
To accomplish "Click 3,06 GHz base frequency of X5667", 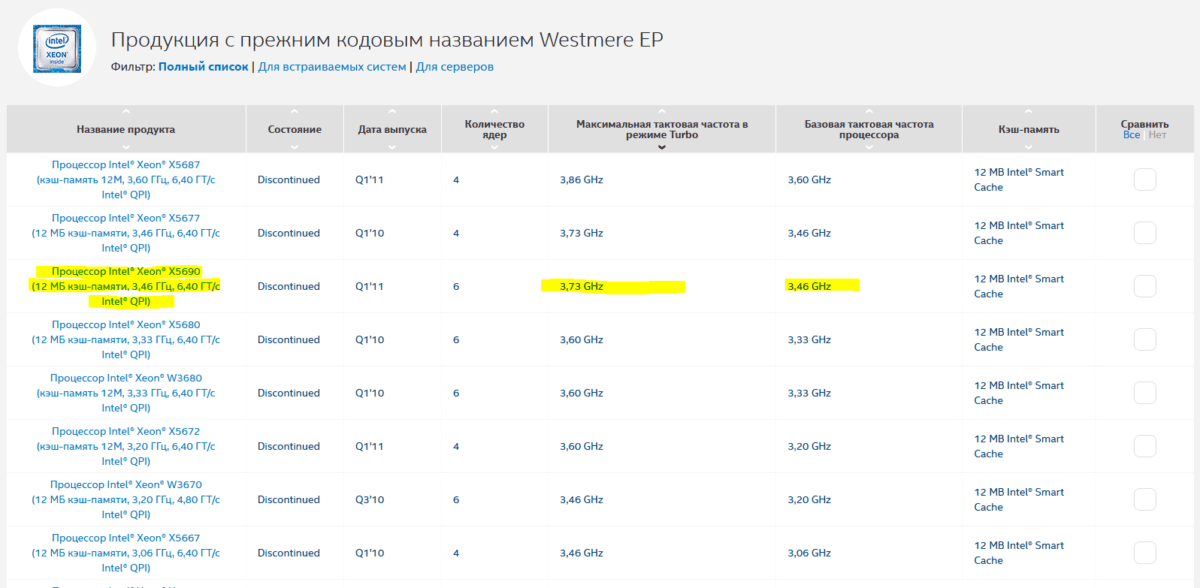I will point(809,552).
